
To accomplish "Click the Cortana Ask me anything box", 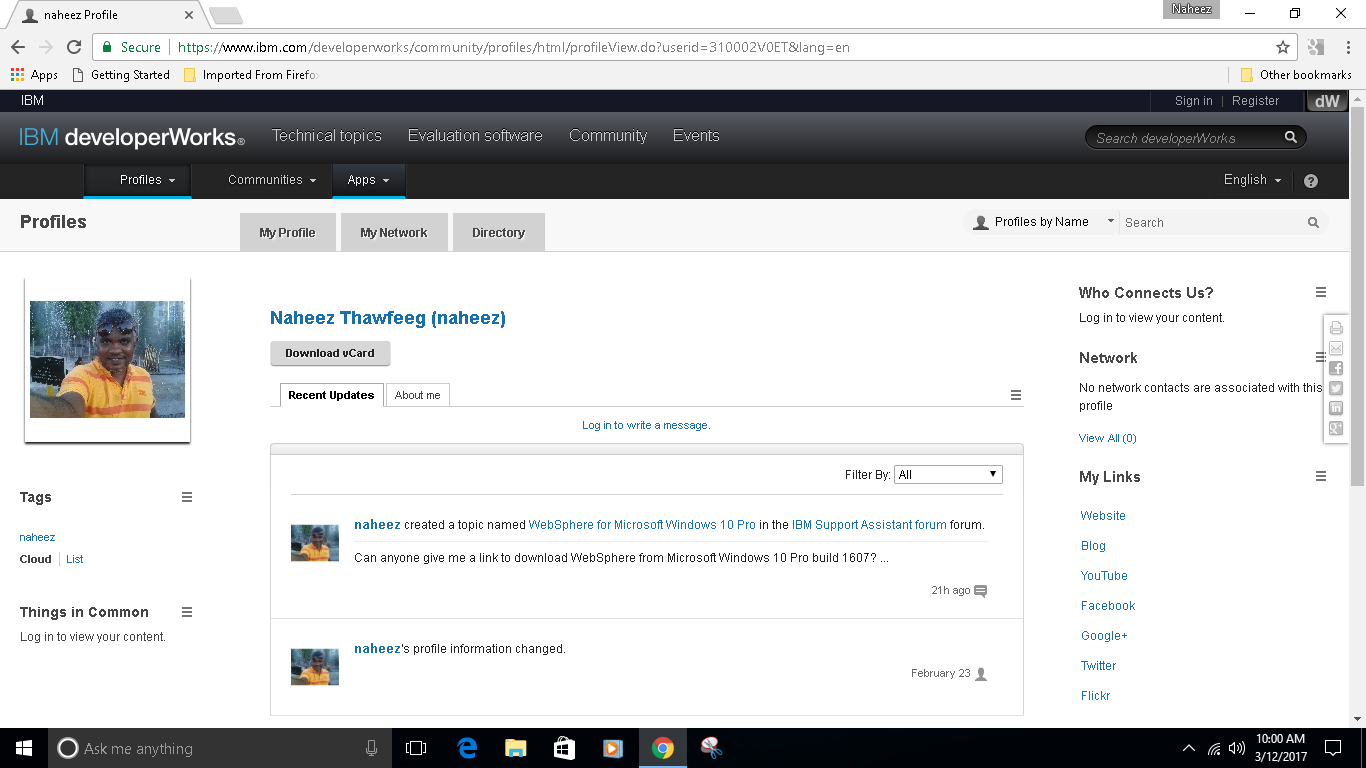I will (x=219, y=748).
